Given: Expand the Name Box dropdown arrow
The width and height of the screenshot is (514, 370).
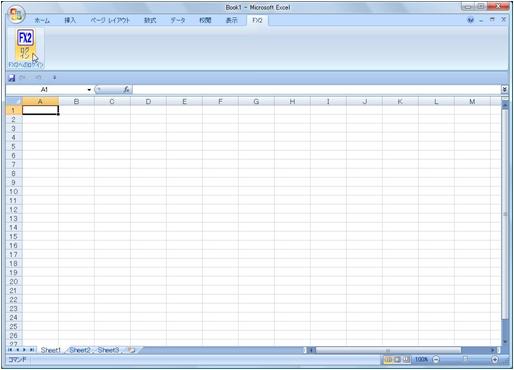Looking at the screenshot, I should pyautogui.click(x=89, y=90).
